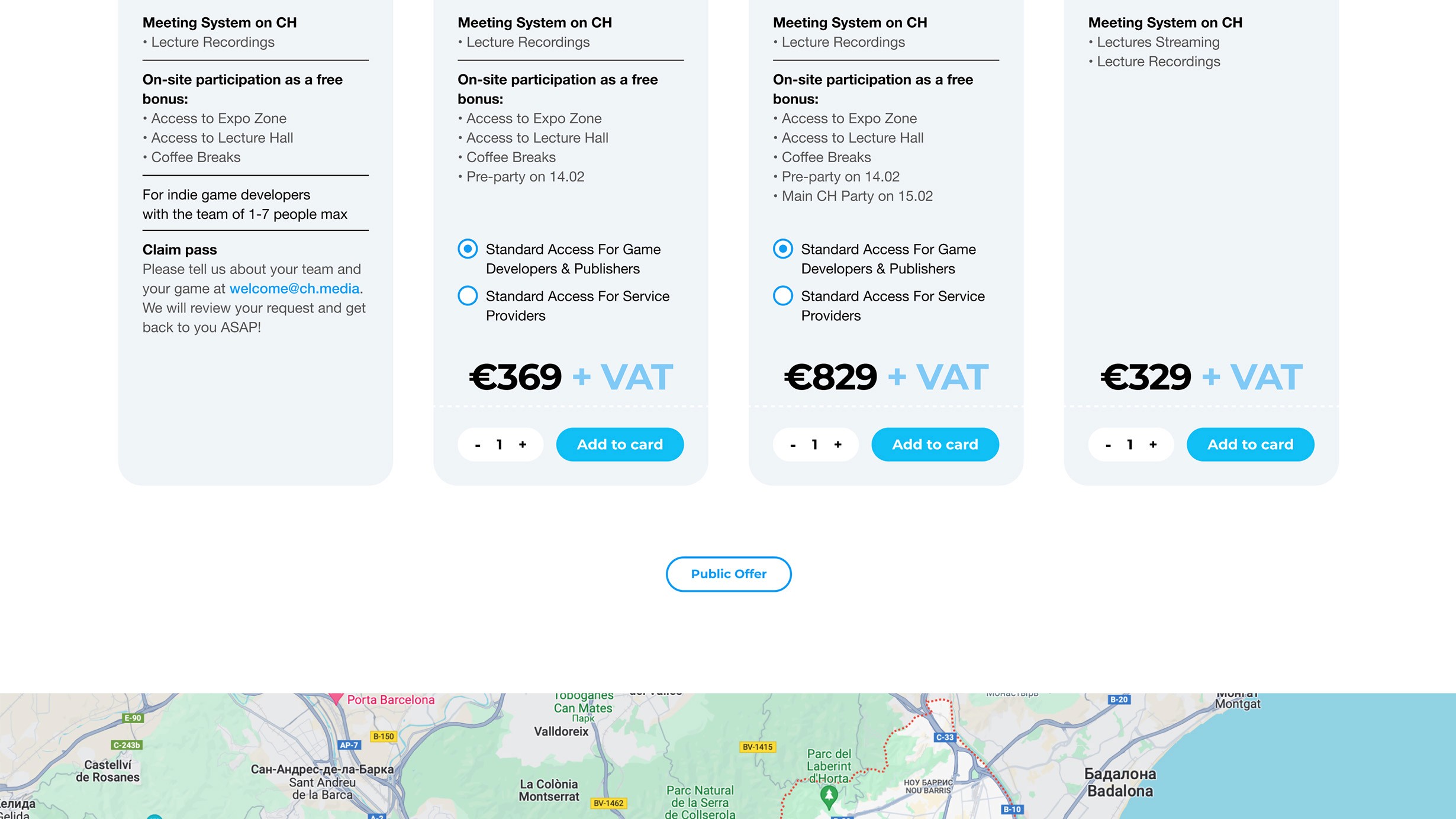Select Game Developers option on €829 ticket

[783, 249]
